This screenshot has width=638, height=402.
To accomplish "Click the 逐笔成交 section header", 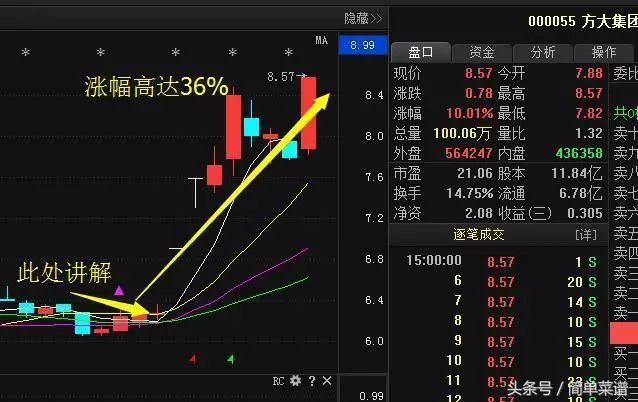I will [480, 234].
